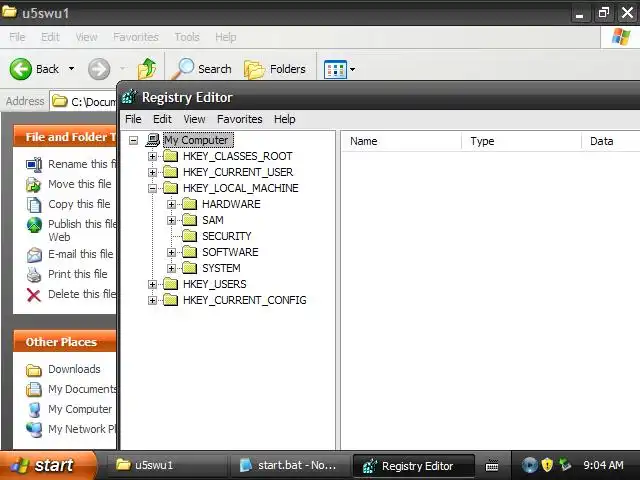Open the Registry Editor File menu
The image size is (640, 480).
click(133, 119)
